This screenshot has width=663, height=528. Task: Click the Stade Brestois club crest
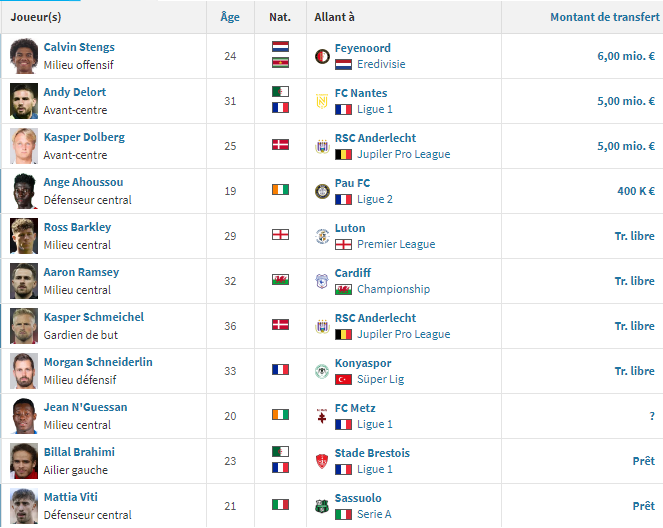(322, 461)
